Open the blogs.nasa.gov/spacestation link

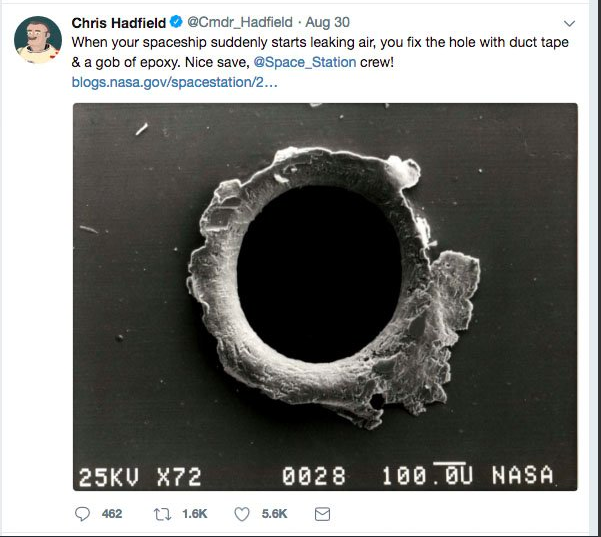pyautogui.click(x=174, y=82)
